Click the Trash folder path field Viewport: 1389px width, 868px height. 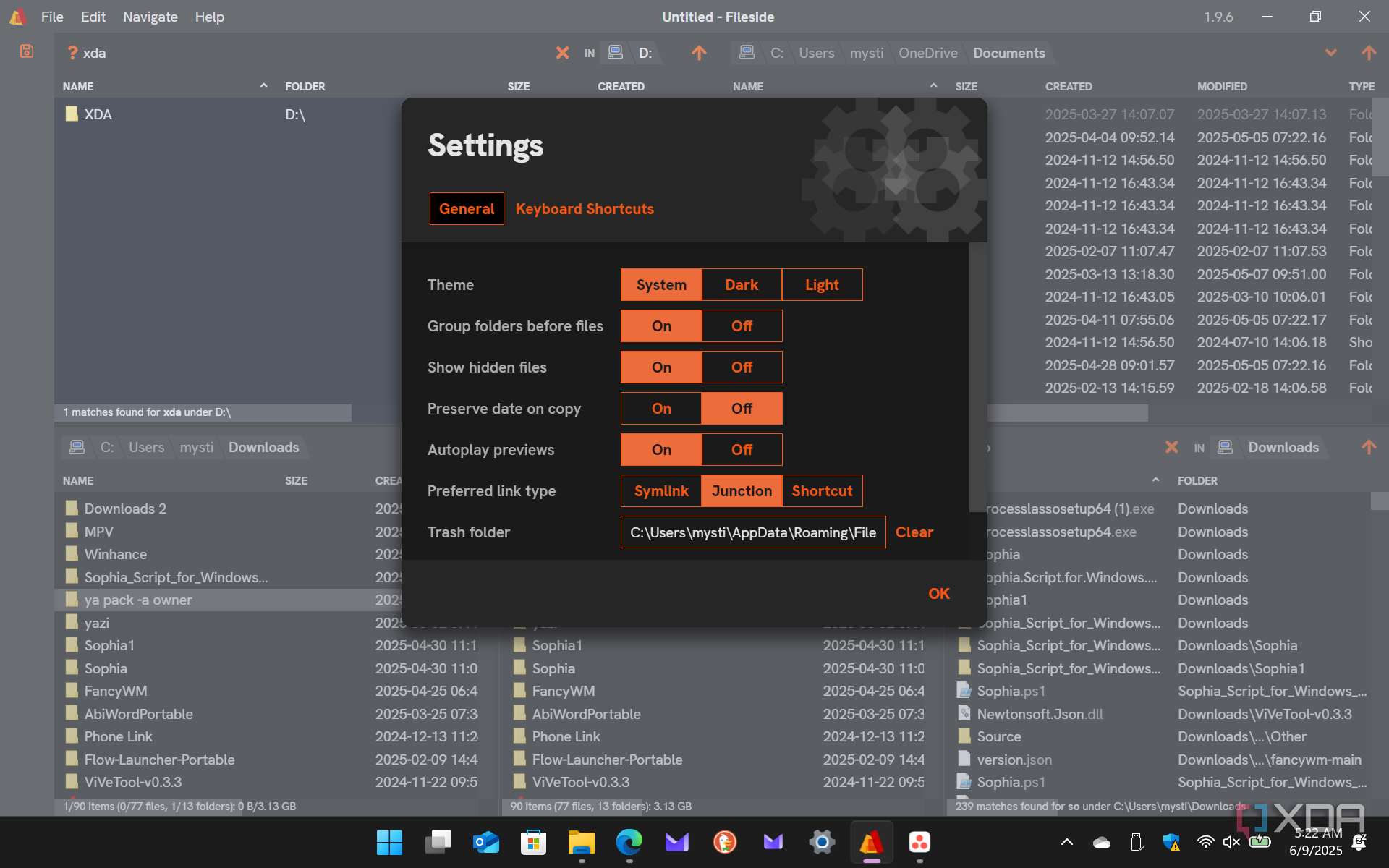pyautogui.click(x=753, y=532)
